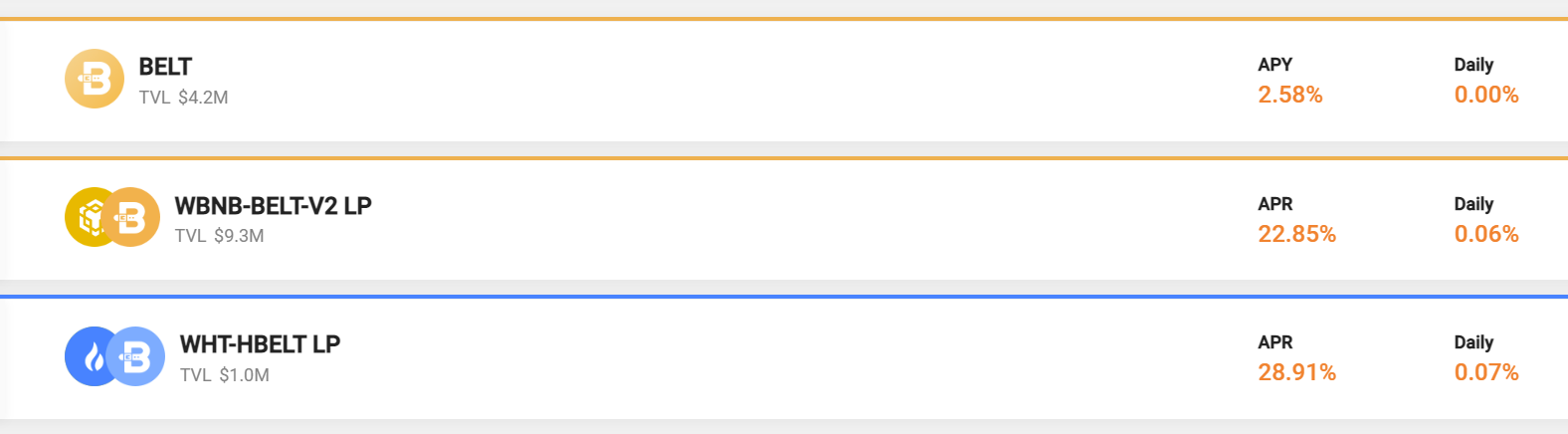Image resolution: width=1568 pixels, height=434 pixels.
Task: Click the light blue HBELT icon
Action: pyautogui.click(x=137, y=356)
